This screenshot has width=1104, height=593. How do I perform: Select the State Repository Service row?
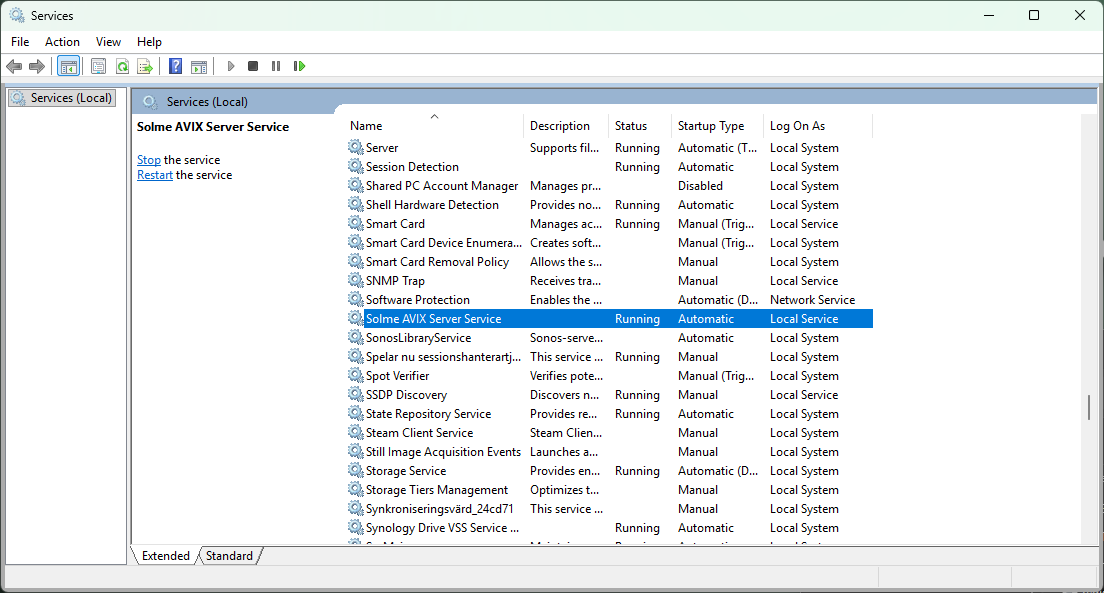pyautogui.click(x=428, y=413)
